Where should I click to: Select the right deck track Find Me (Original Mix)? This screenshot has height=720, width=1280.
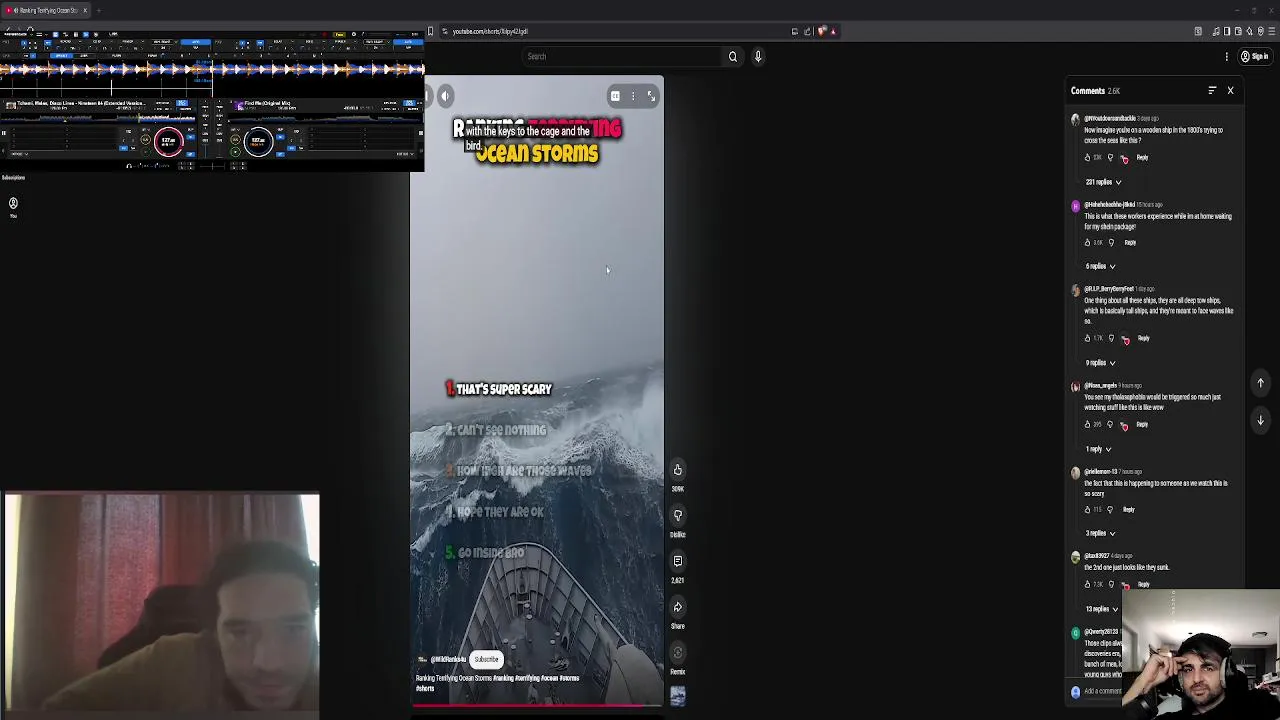[267, 103]
